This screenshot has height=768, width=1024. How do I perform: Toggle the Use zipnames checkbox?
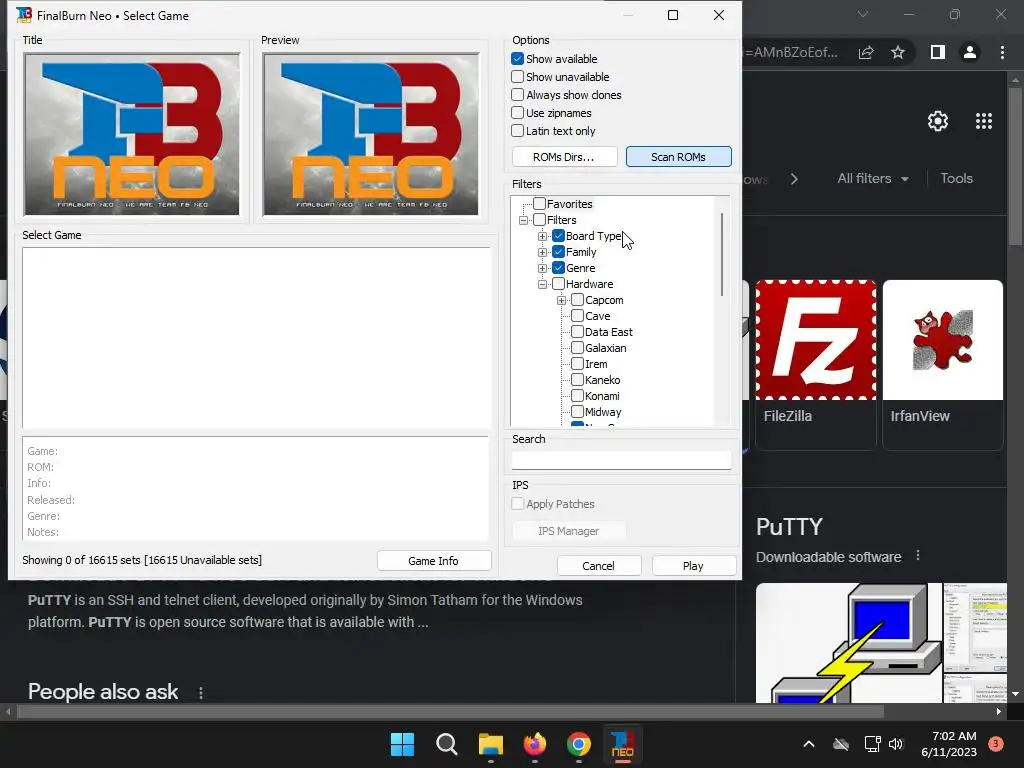click(x=517, y=112)
